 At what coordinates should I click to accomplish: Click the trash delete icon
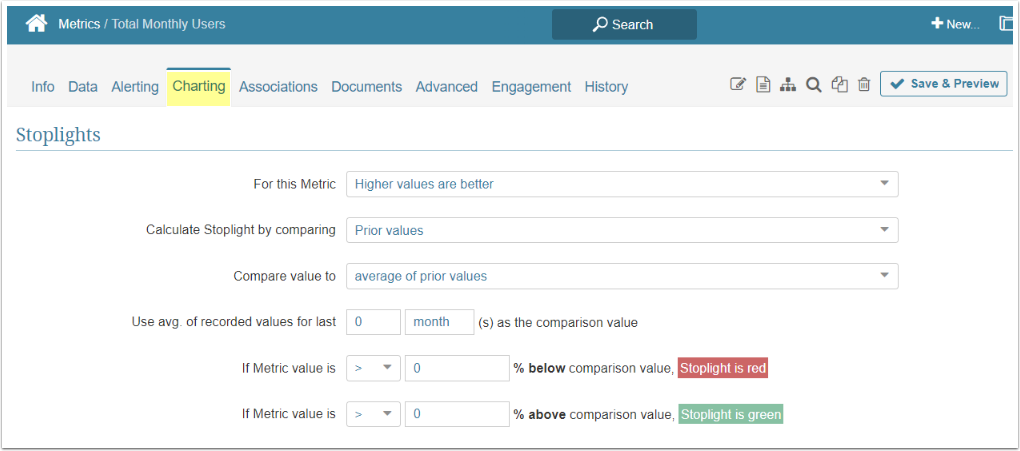(864, 85)
